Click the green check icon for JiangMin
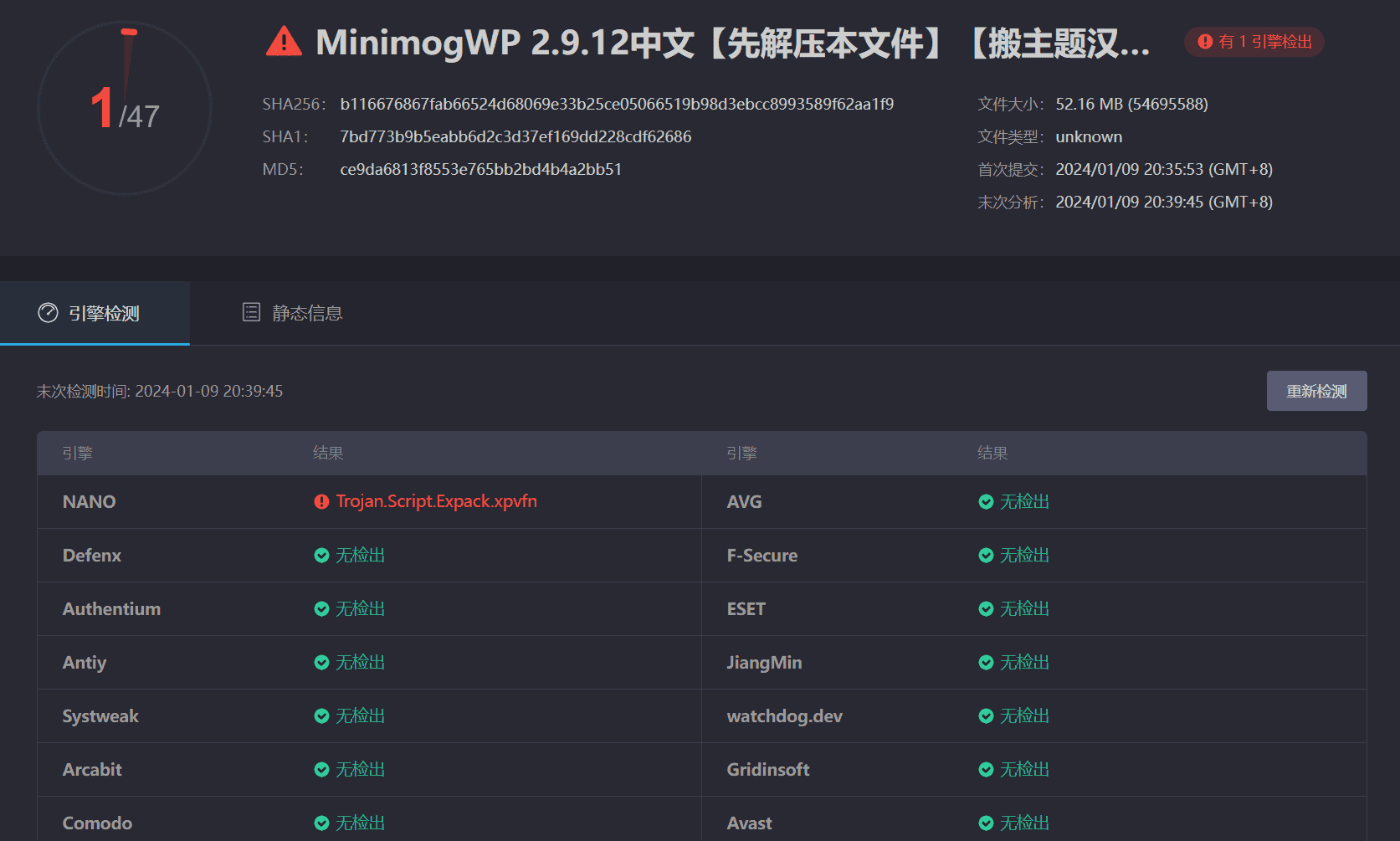This screenshot has width=1400, height=841. [x=986, y=662]
